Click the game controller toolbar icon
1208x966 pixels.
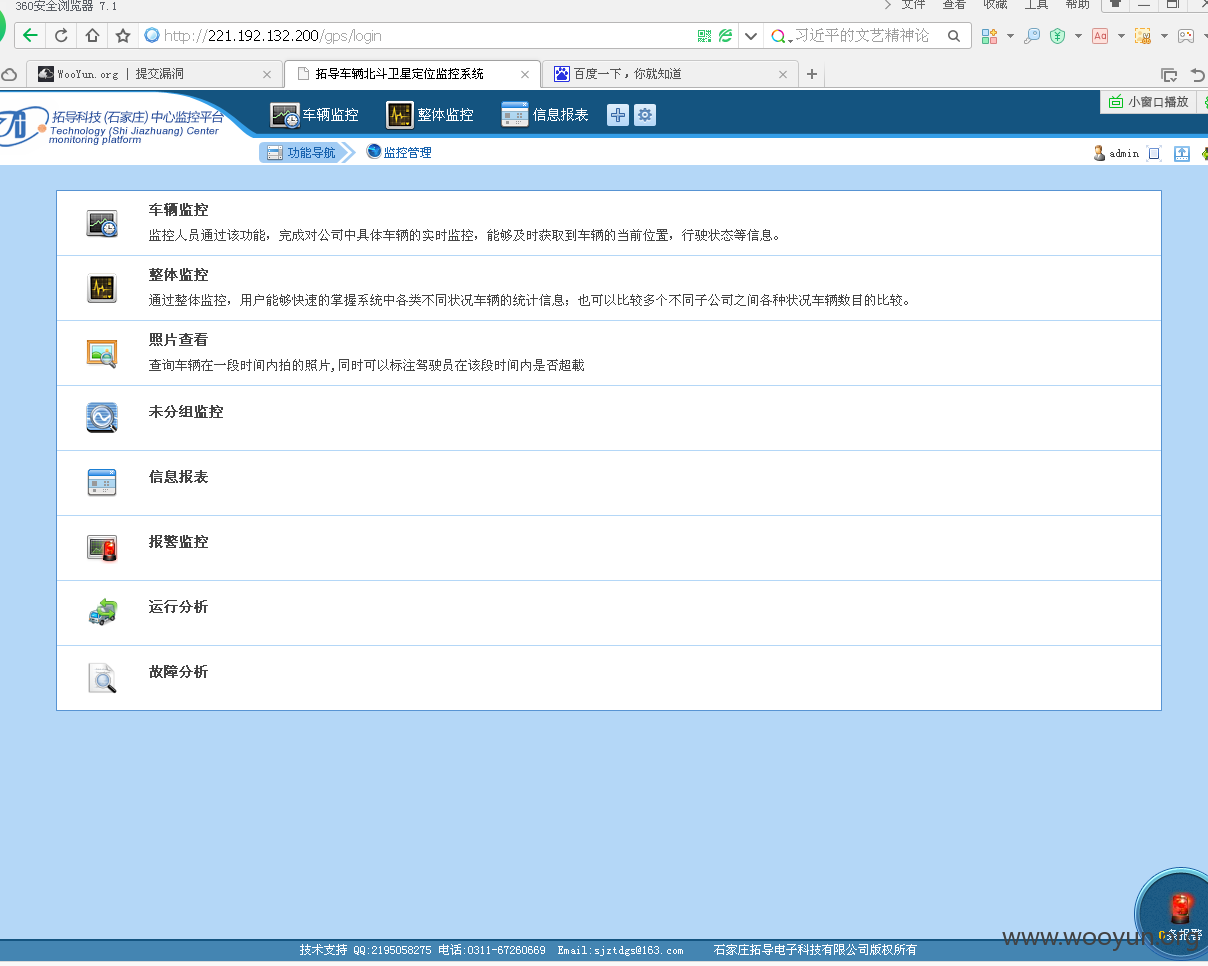click(1186, 36)
